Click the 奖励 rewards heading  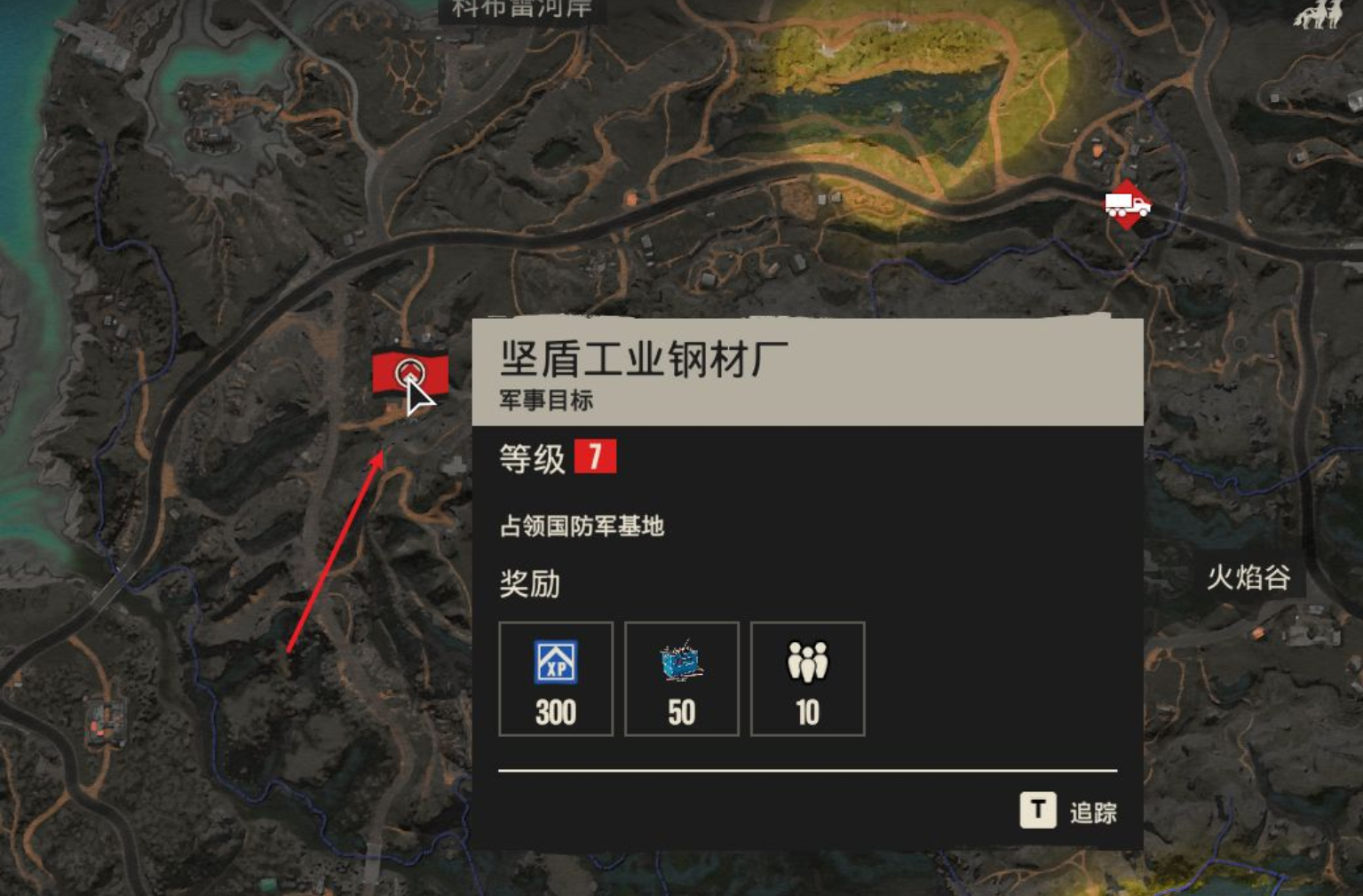[530, 584]
